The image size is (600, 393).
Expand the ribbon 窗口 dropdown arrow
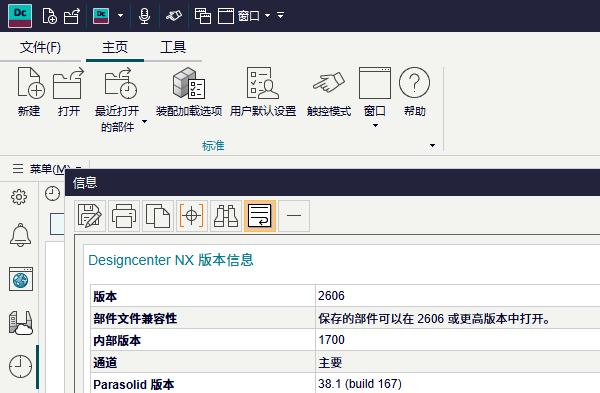[x=375, y=126]
